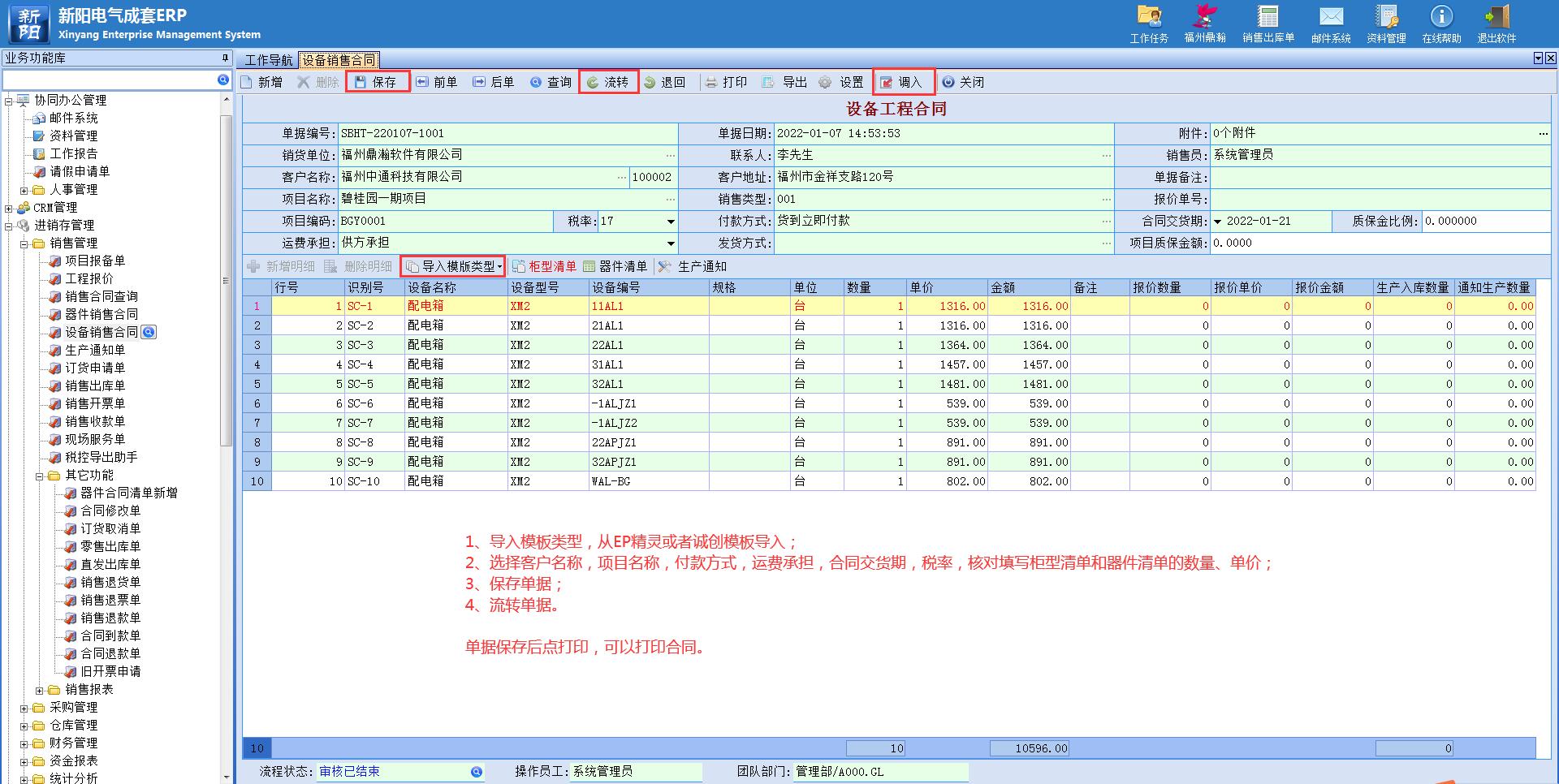Screen dimensions: 1559x784
Task: Pin the 业务功能库 panel
Action: pos(226,58)
